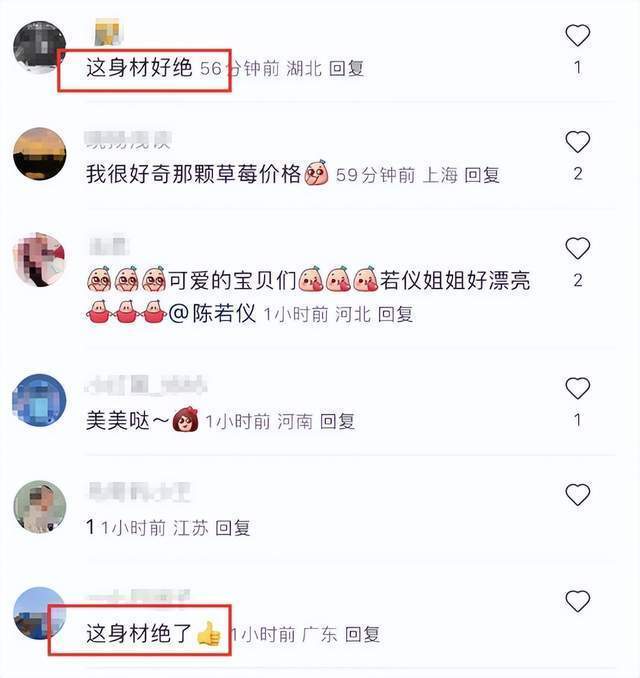This screenshot has height=678, width=640.
Task: Tap 回复 next to 河南
Action: click(338, 421)
